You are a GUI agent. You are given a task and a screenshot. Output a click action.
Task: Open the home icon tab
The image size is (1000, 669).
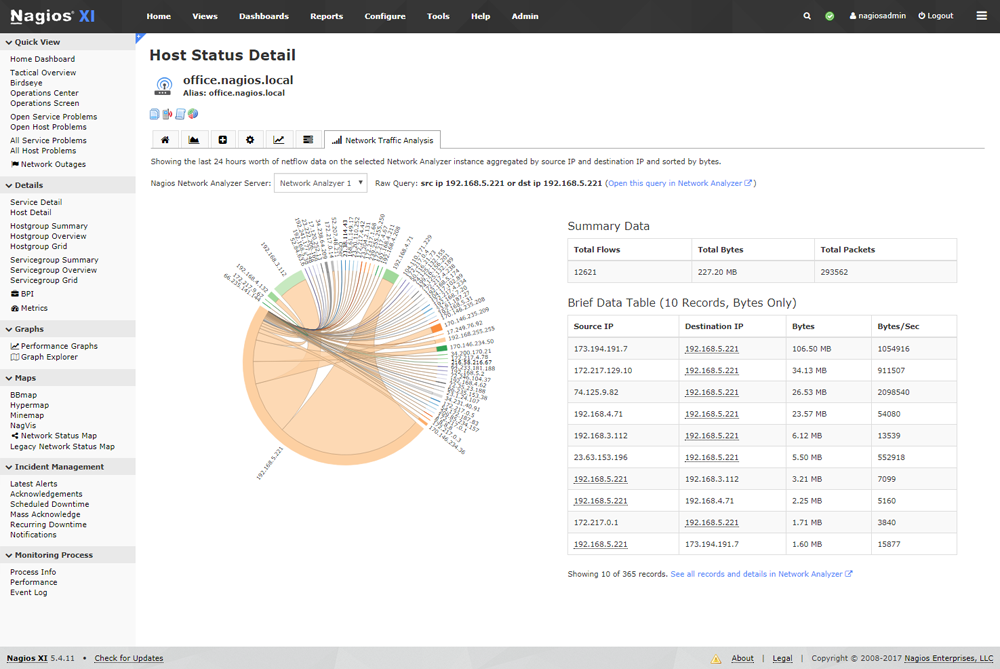pyautogui.click(x=165, y=140)
